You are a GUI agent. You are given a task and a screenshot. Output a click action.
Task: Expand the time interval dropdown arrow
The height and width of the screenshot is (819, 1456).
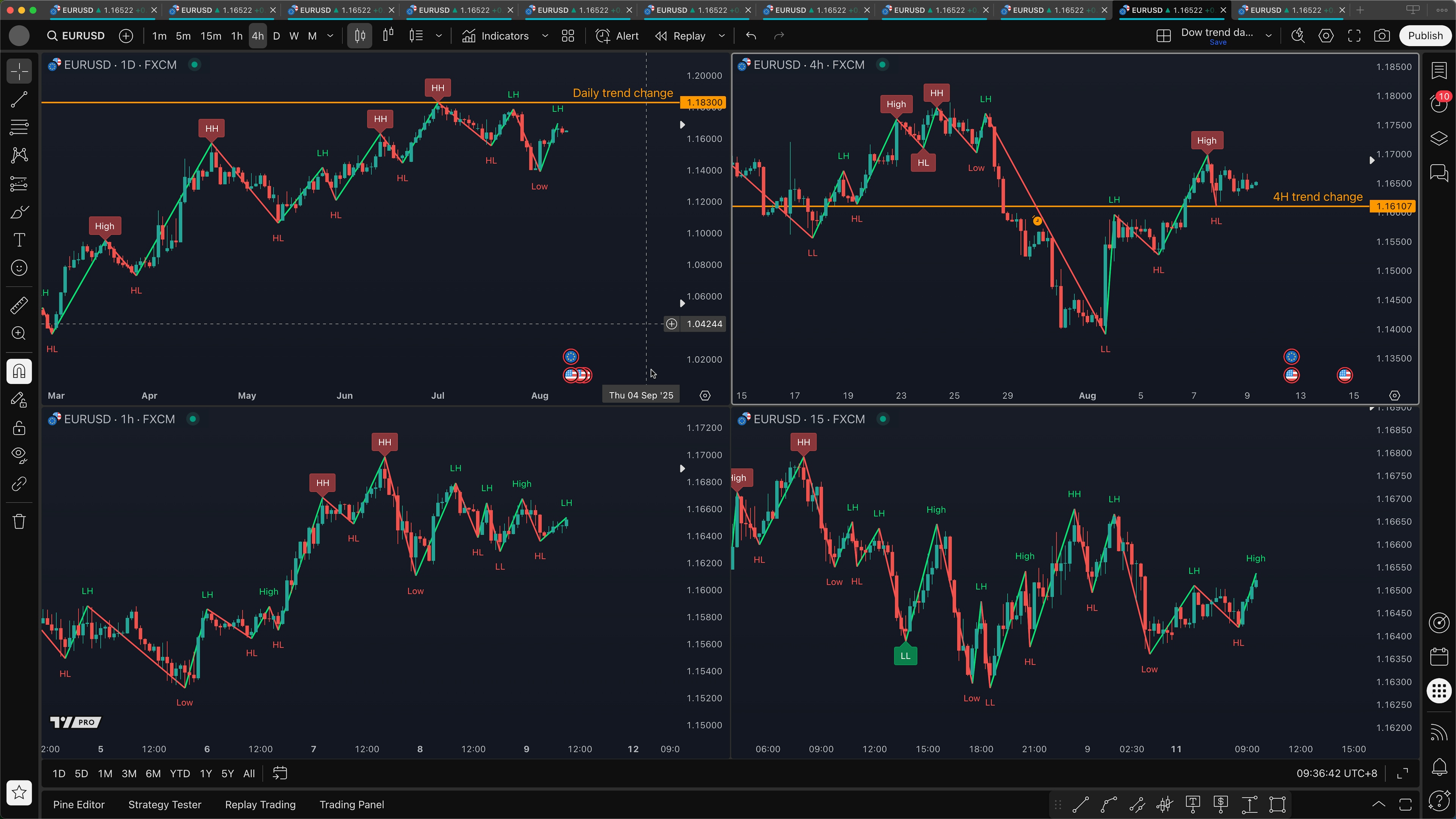click(x=331, y=36)
